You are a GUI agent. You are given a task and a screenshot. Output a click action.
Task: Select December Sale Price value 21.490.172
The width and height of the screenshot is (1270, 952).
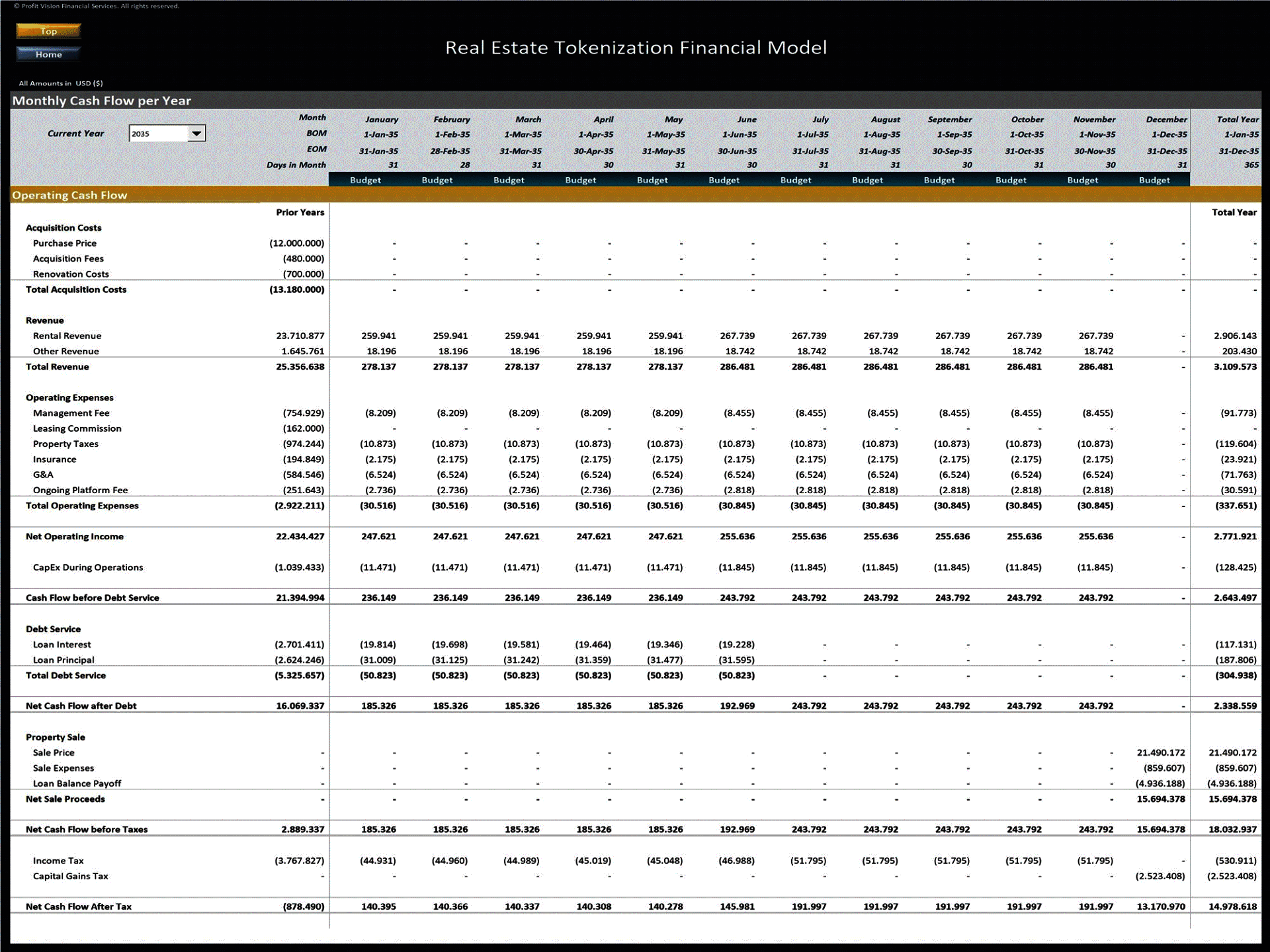coord(1160,752)
